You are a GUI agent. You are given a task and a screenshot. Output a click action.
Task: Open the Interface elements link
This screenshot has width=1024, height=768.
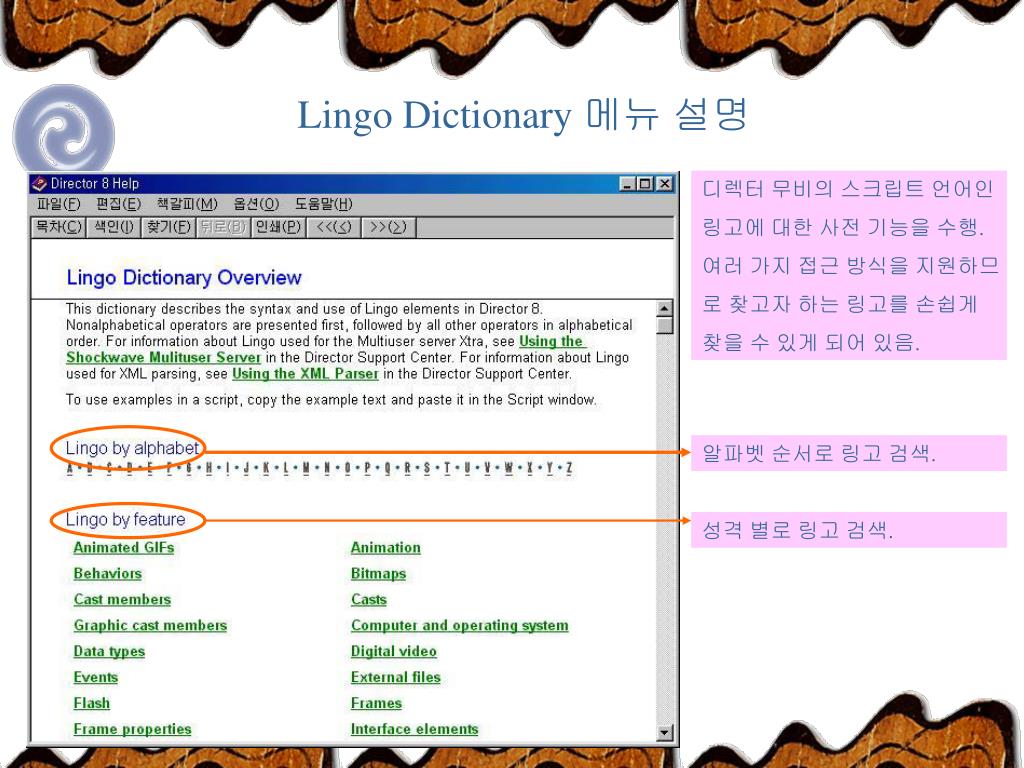414,729
